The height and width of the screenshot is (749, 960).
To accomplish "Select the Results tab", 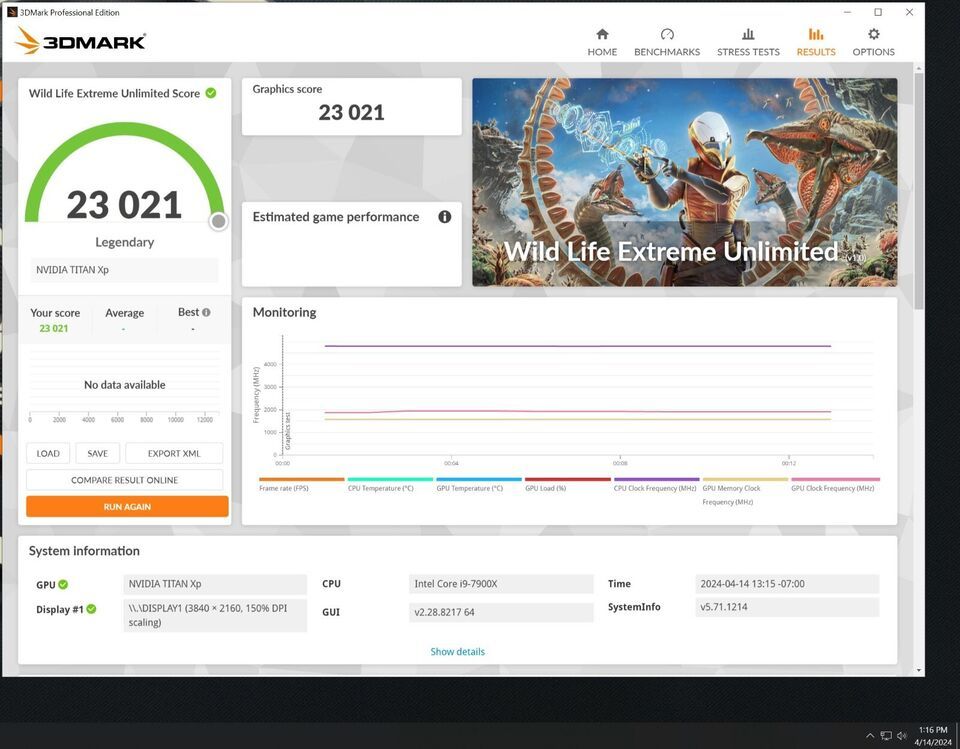I will tap(816, 42).
